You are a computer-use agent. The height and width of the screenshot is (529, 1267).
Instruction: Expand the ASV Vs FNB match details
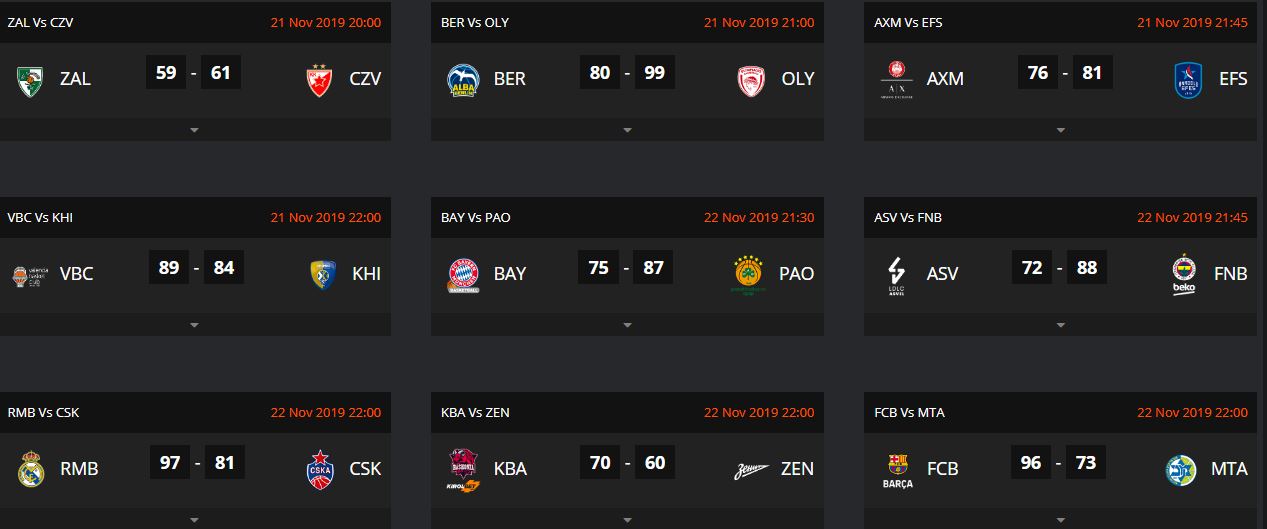[1060, 325]
